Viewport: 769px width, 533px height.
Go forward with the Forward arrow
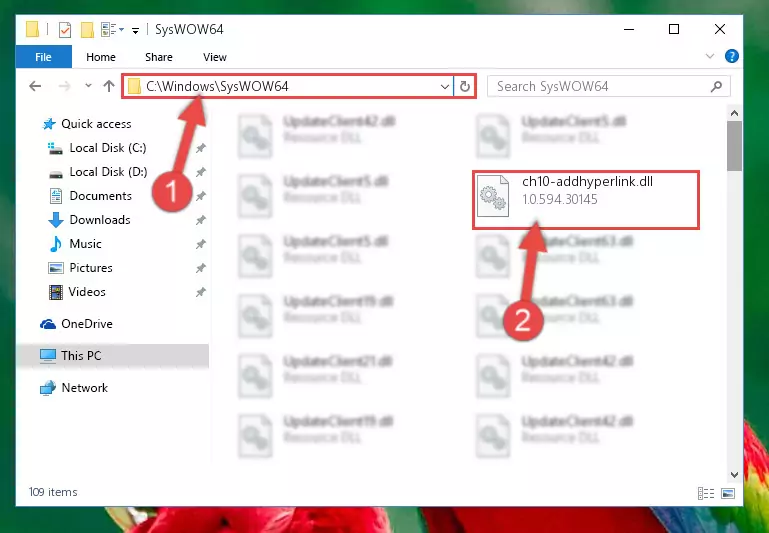[64, 86]
